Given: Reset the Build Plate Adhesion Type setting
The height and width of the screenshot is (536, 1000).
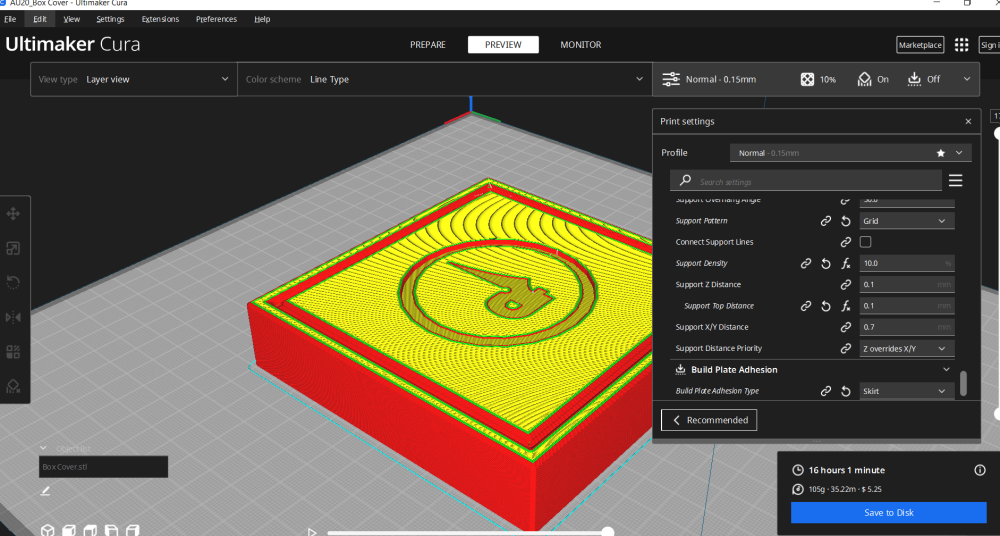Looking at the screenshot, I should [x=846, y=391].
